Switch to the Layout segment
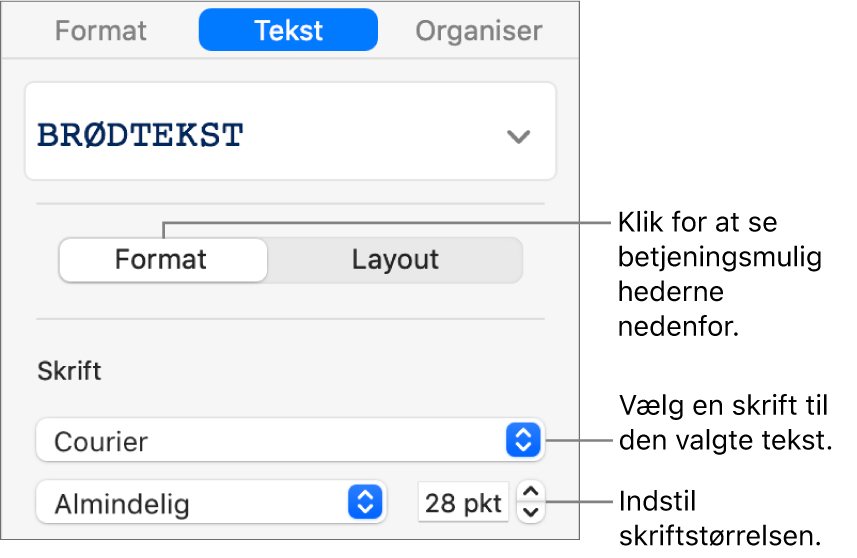This screenshot has height=558, width=857. tap(395, 260)
